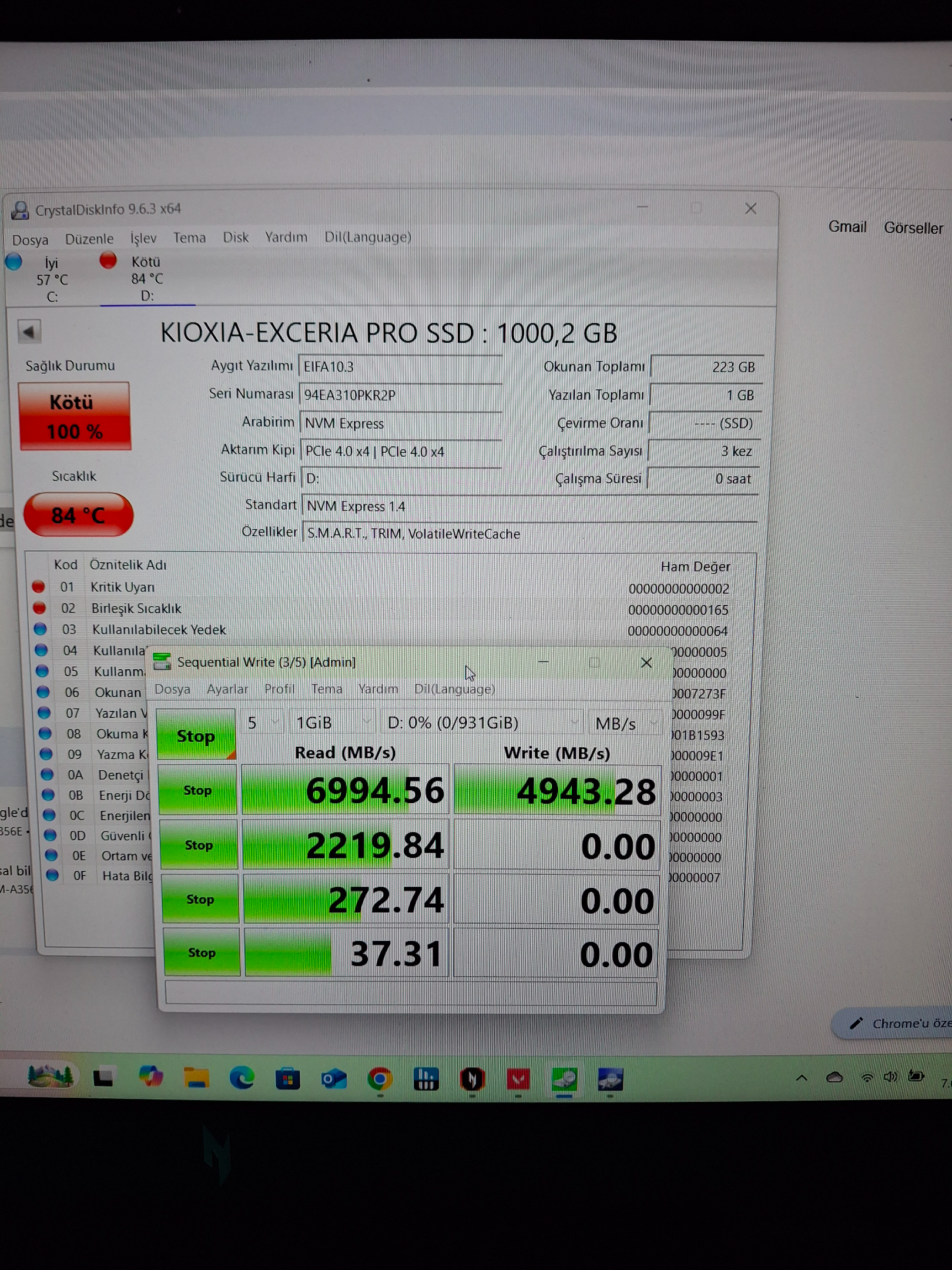This screenshot has width=952, height=1270.
Task: Open Düzenle menu in CrystalDiskInfo
Action: pyautogui.click(x=89, y=239)
